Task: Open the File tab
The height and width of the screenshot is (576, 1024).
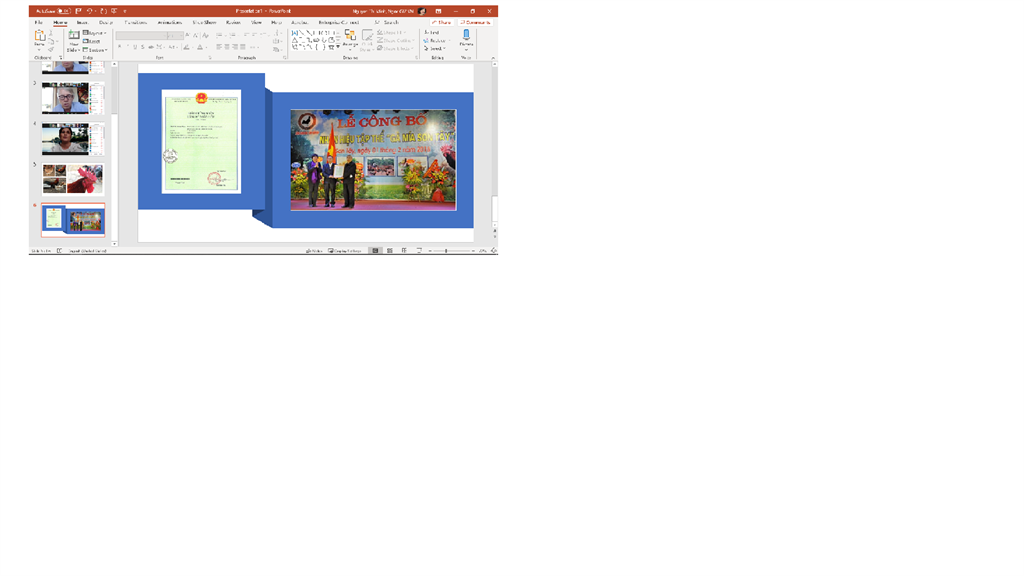Action: pos(39,22)
